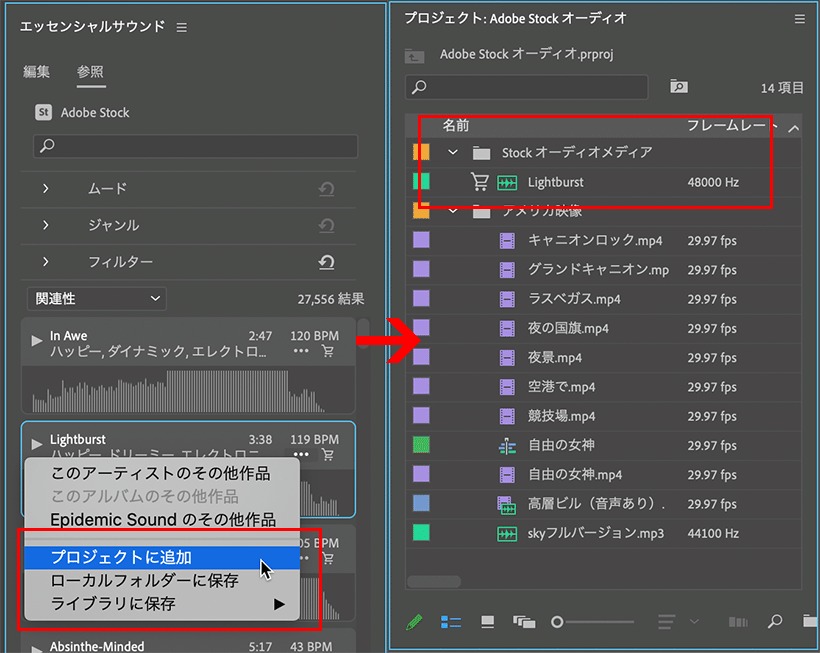Click the Adobe Stock search field
The image size is (820, 653).
coord(196,146)
